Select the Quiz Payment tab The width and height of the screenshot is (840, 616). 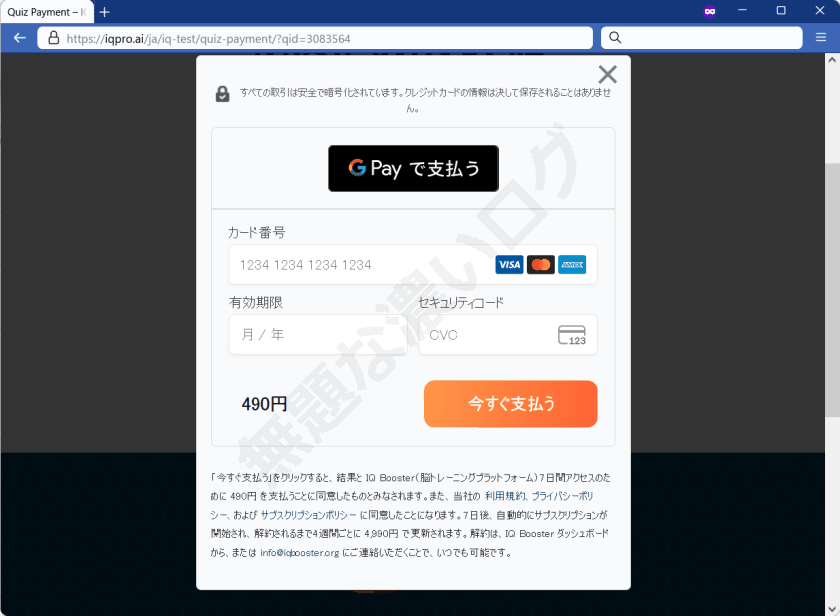pos(47,12)
